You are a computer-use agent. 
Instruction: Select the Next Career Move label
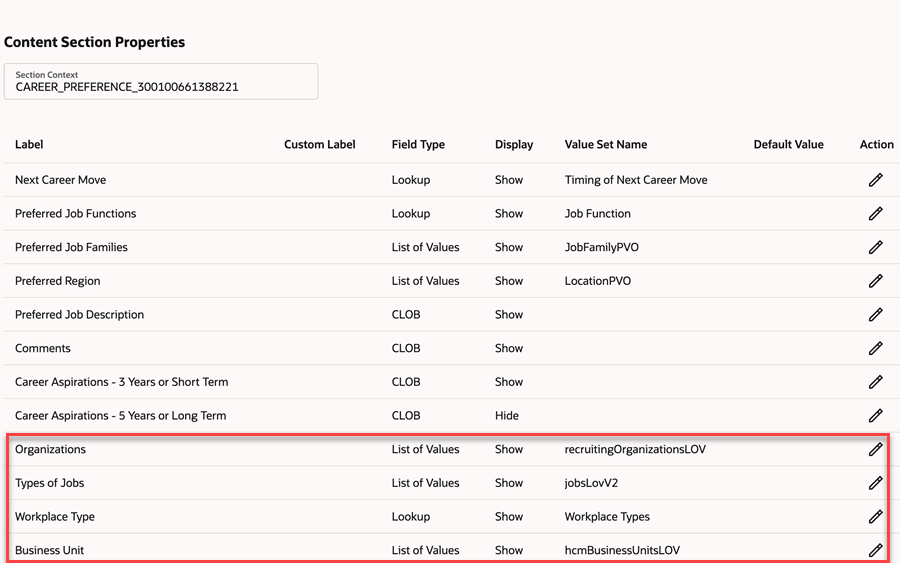[x=60, y=180]
